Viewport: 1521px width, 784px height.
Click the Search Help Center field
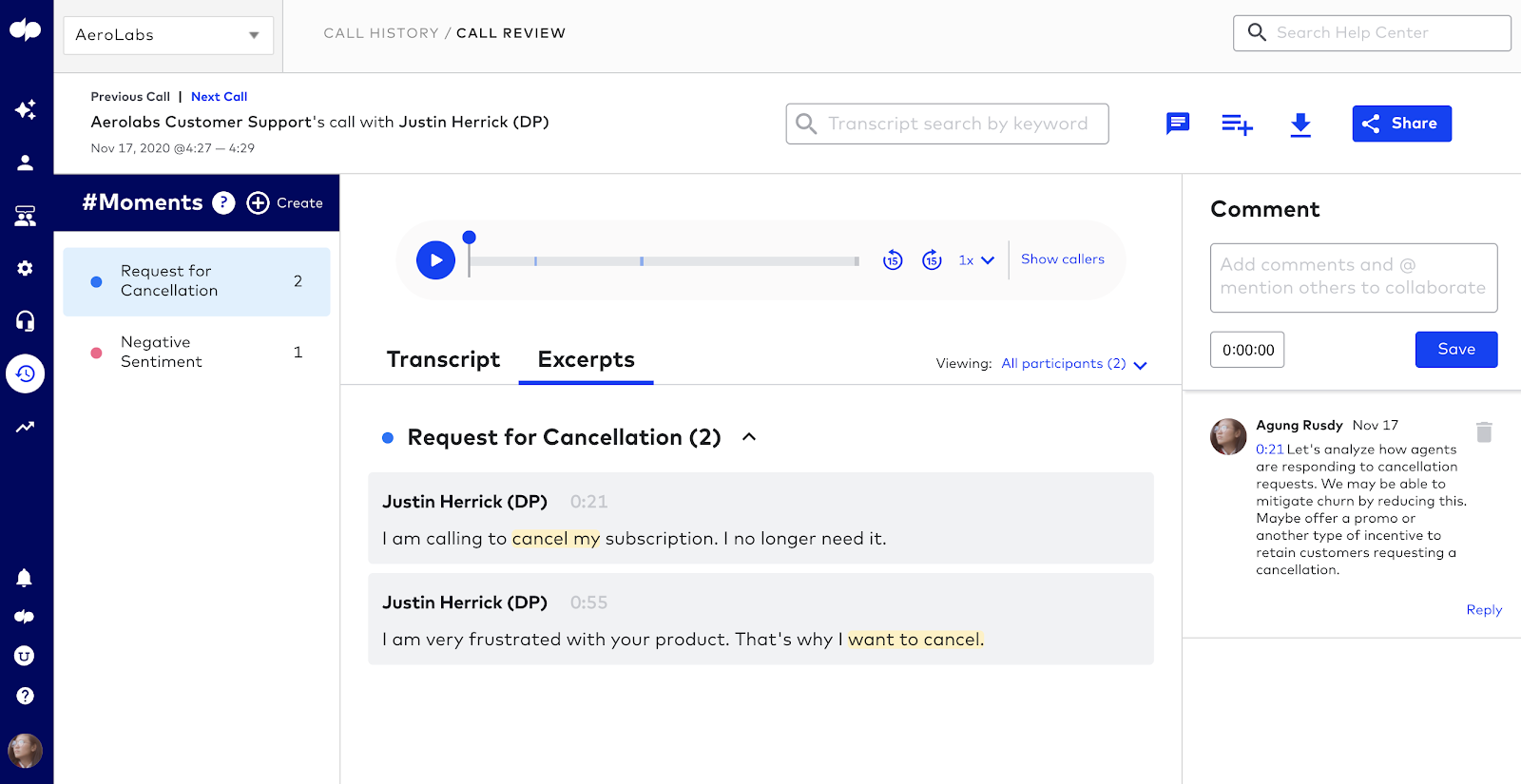(x=1372, y=33)
